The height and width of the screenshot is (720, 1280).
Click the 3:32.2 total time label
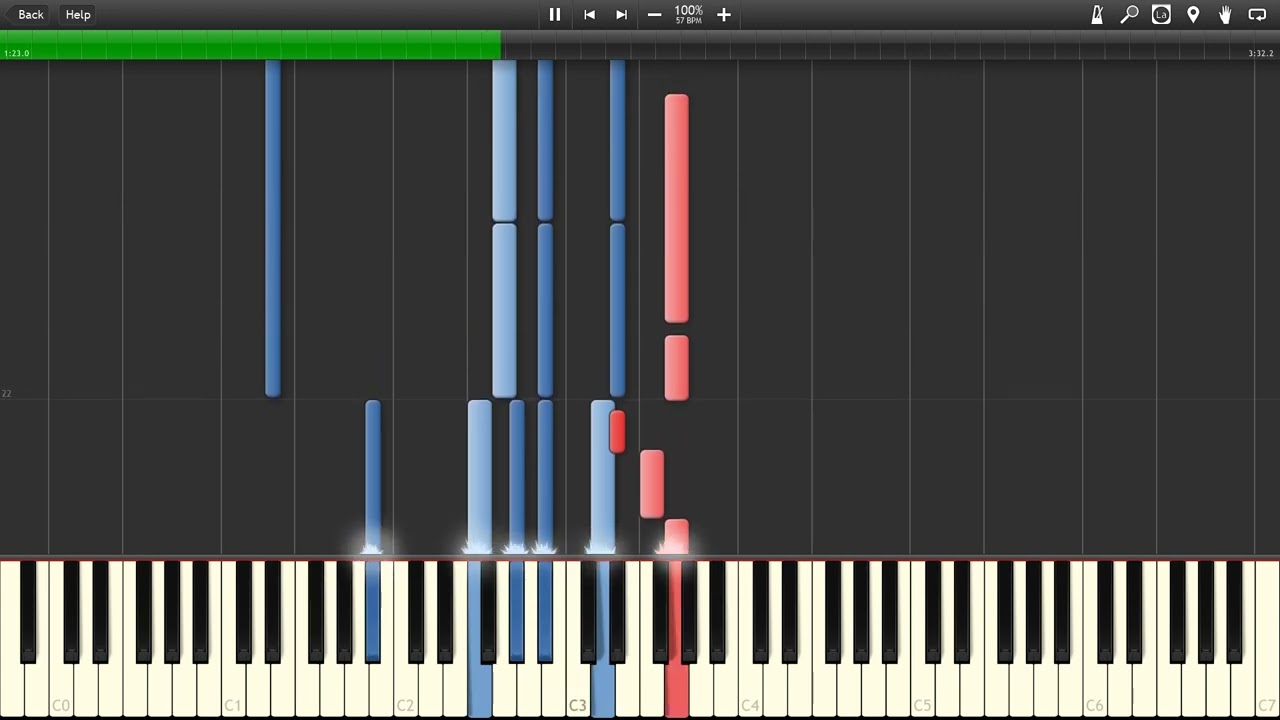tap(1261, 53)
